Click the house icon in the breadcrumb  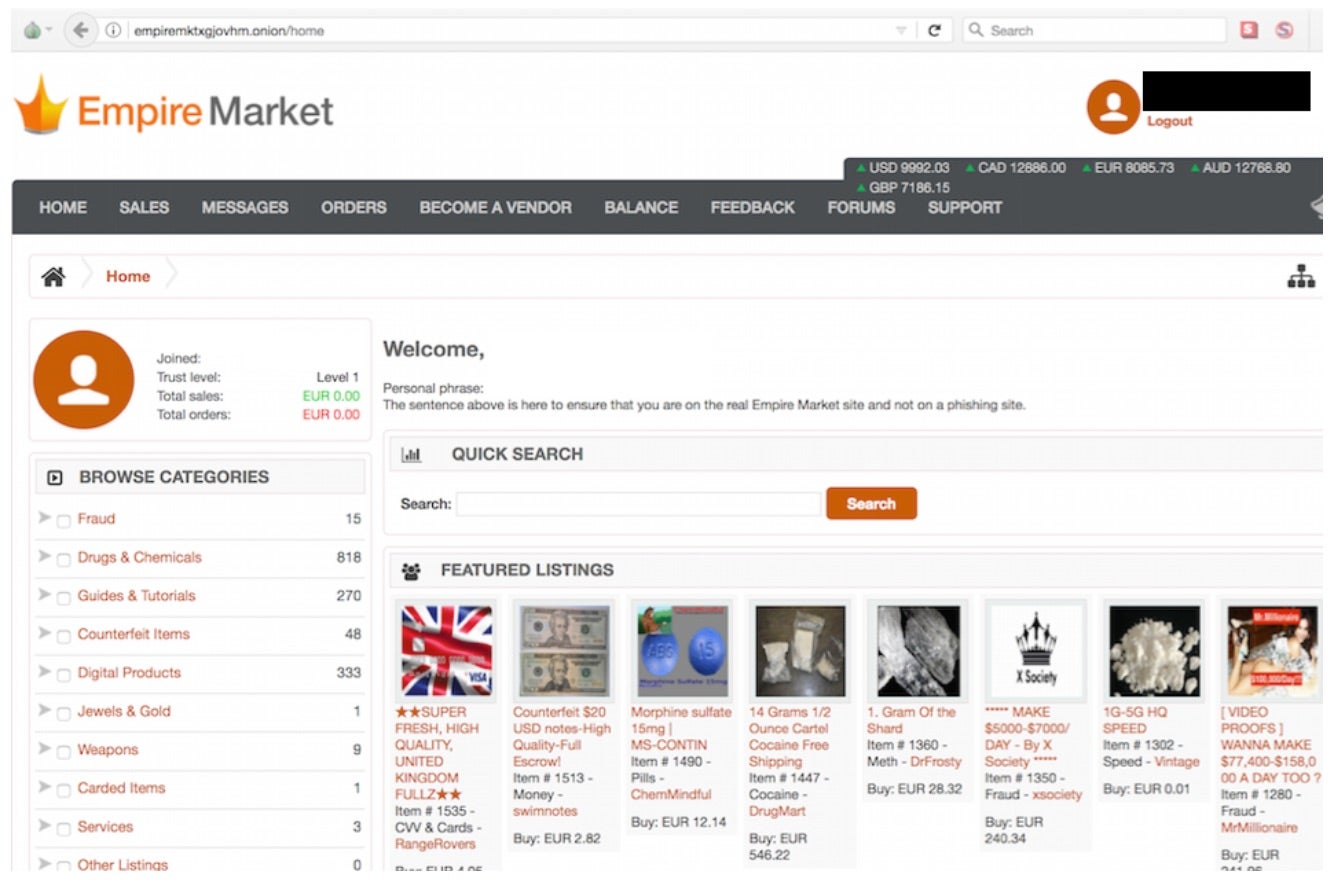[53, 277]
